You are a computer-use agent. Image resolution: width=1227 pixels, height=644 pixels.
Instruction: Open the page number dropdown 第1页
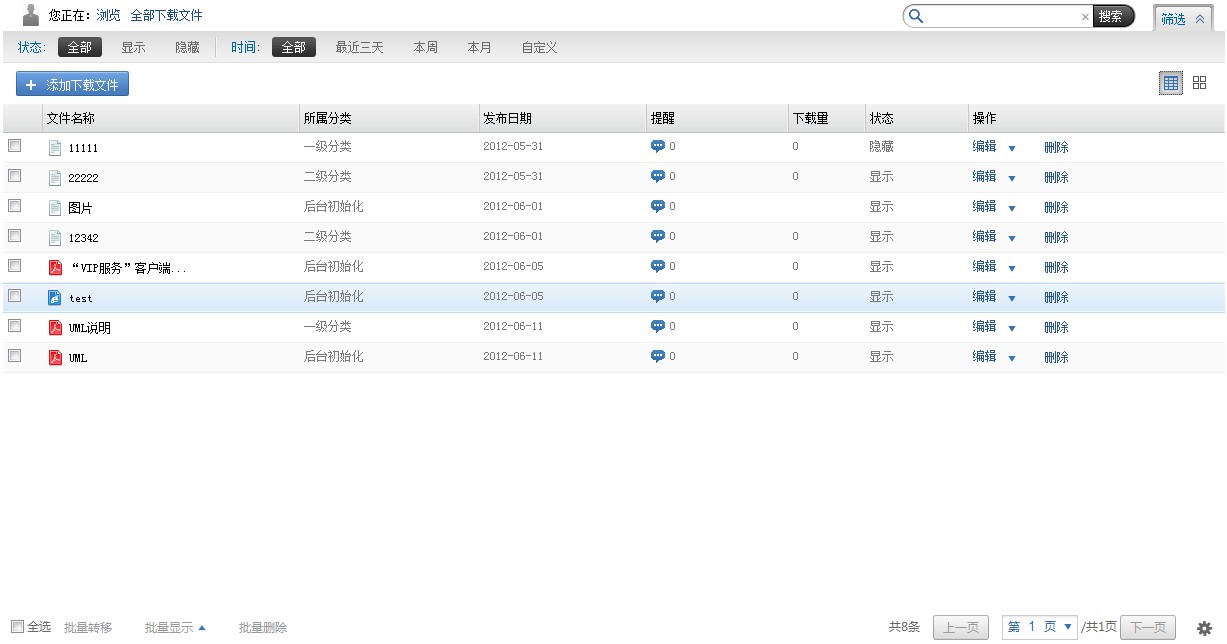coord(1040,627)
